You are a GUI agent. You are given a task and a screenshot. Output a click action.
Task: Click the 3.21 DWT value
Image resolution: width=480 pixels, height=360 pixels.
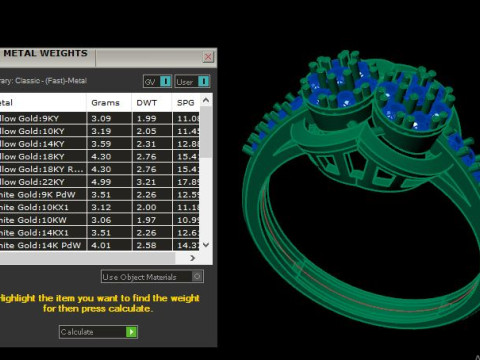click(146, 182)
